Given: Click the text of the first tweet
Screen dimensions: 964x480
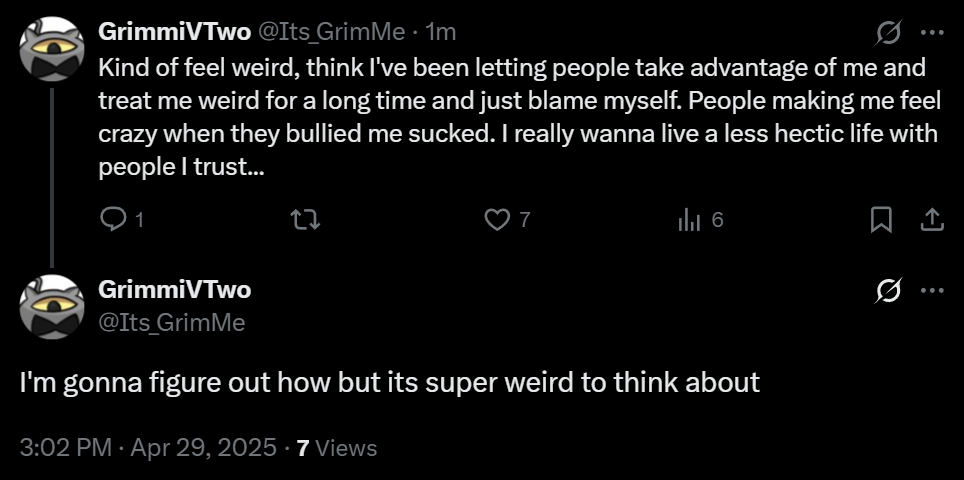Looking at the screenshot, I should pyautogui.click(x=510, y=119).
